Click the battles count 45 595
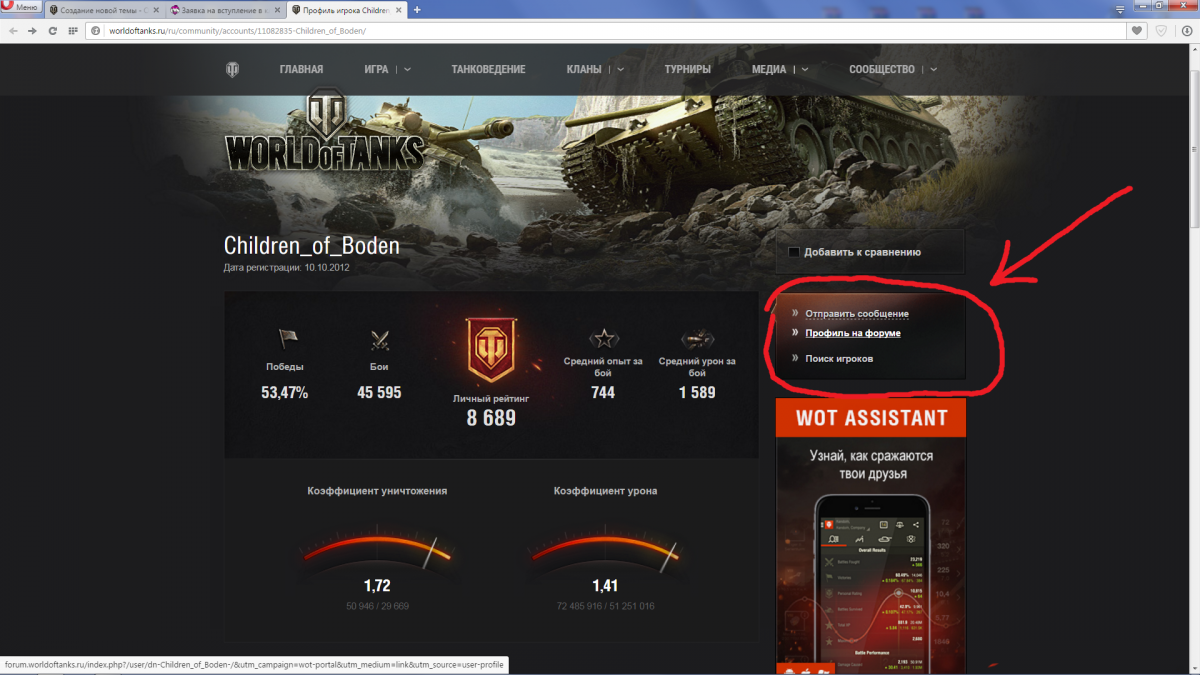The height and width of the screenshot is (675, 1200). [x=379, y=393]
